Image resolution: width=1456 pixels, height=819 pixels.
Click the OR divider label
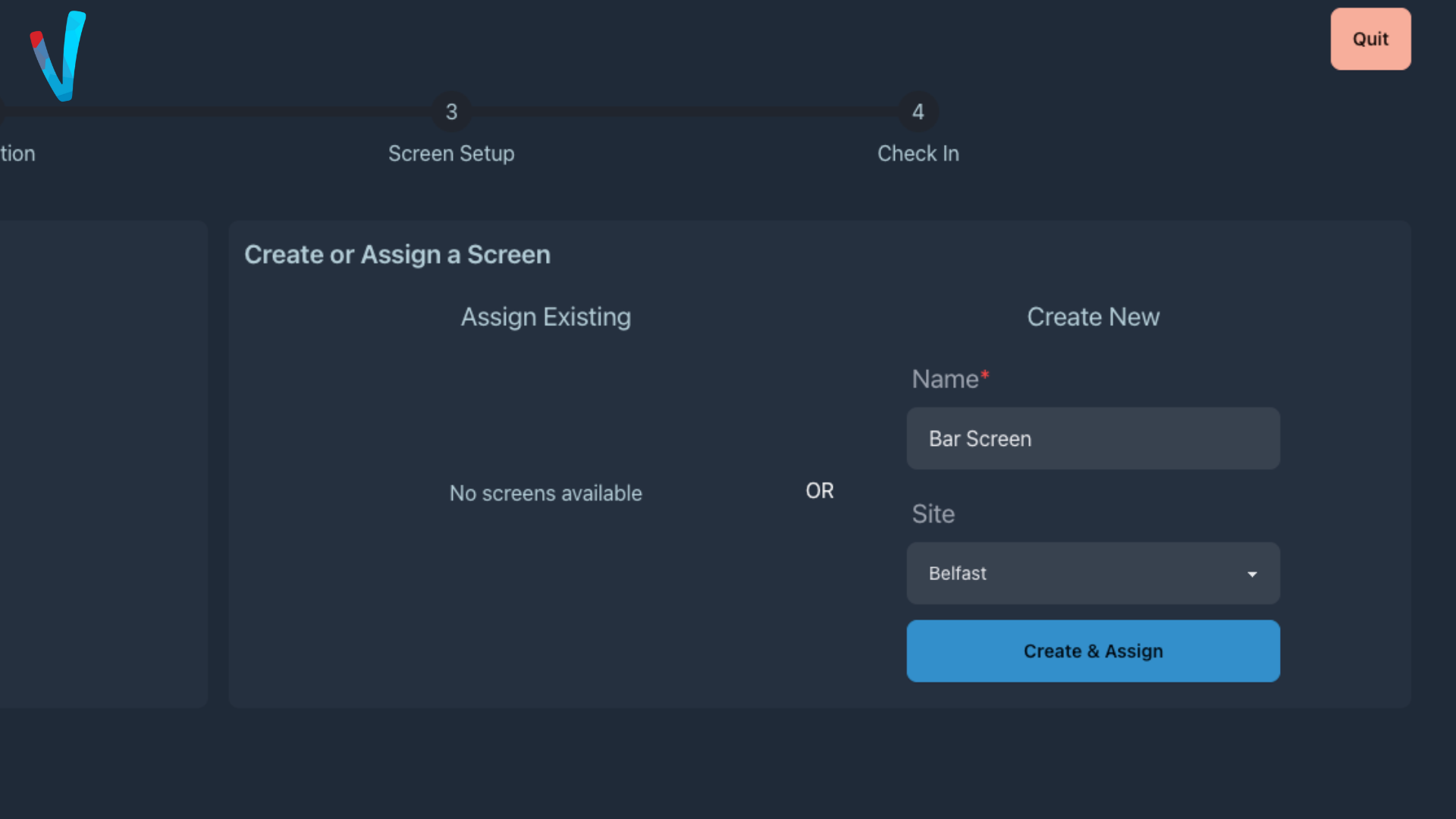pos(819,491)
